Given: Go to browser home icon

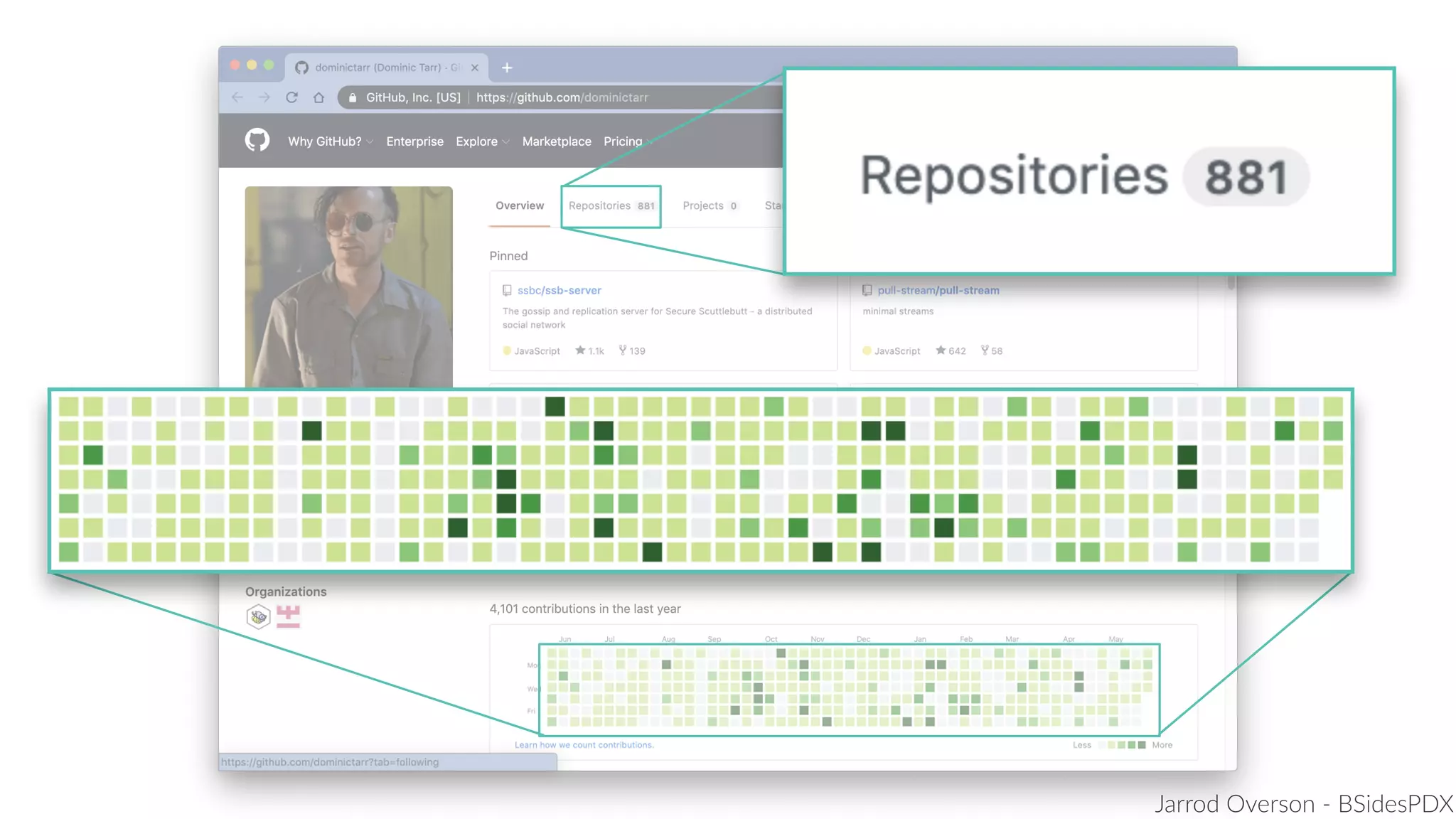Looking at the screenshot, I should click(x=318, y=97).
